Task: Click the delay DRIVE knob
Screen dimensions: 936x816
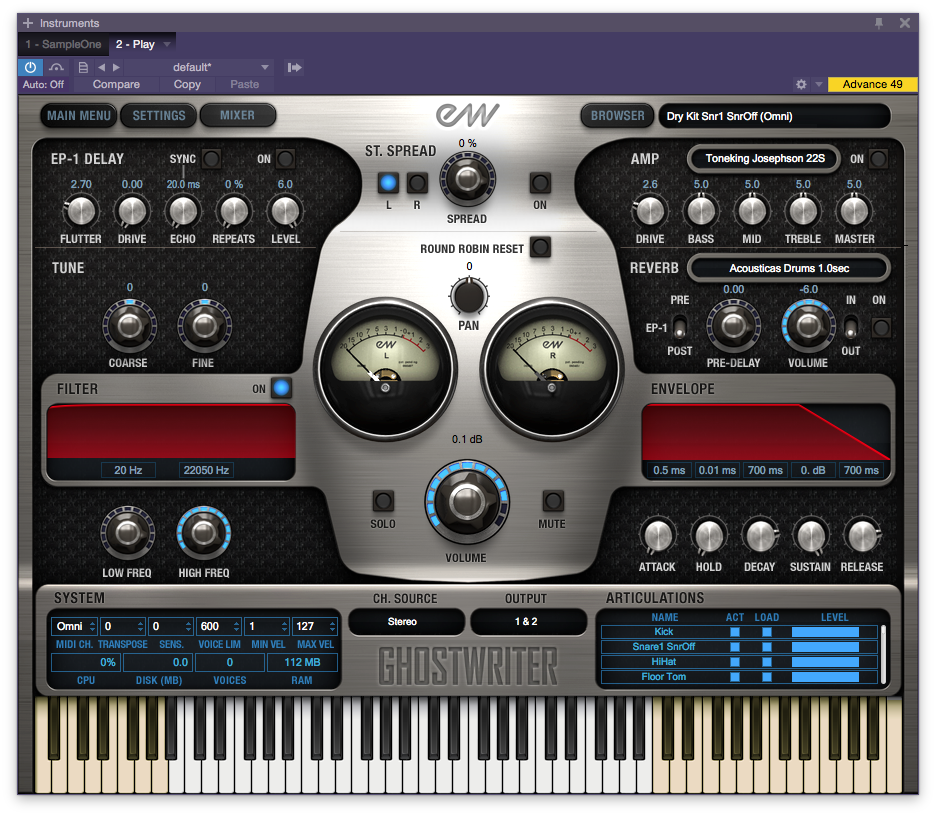Action: click(x=132, y=211)
